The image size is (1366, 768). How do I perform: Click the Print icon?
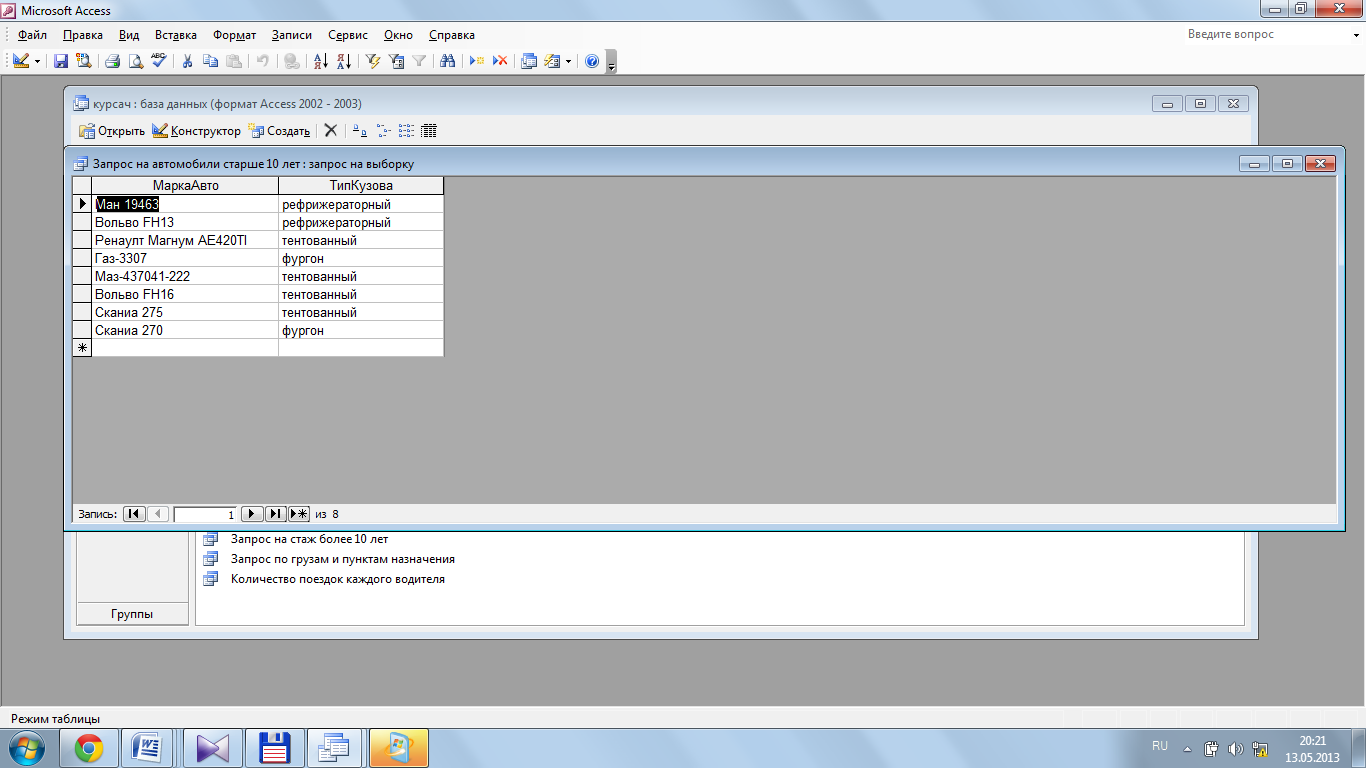tap(113, 61)
